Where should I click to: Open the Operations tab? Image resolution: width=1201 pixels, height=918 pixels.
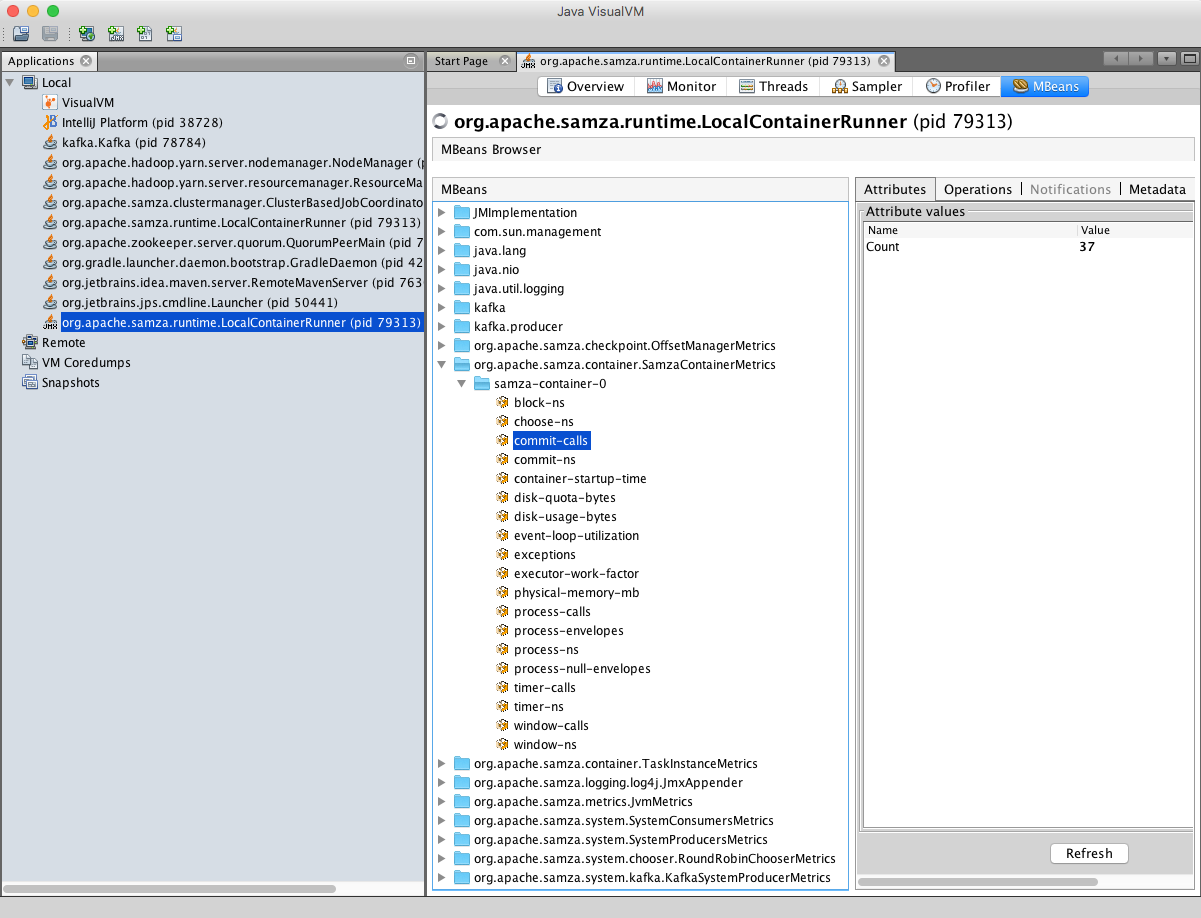977,189
